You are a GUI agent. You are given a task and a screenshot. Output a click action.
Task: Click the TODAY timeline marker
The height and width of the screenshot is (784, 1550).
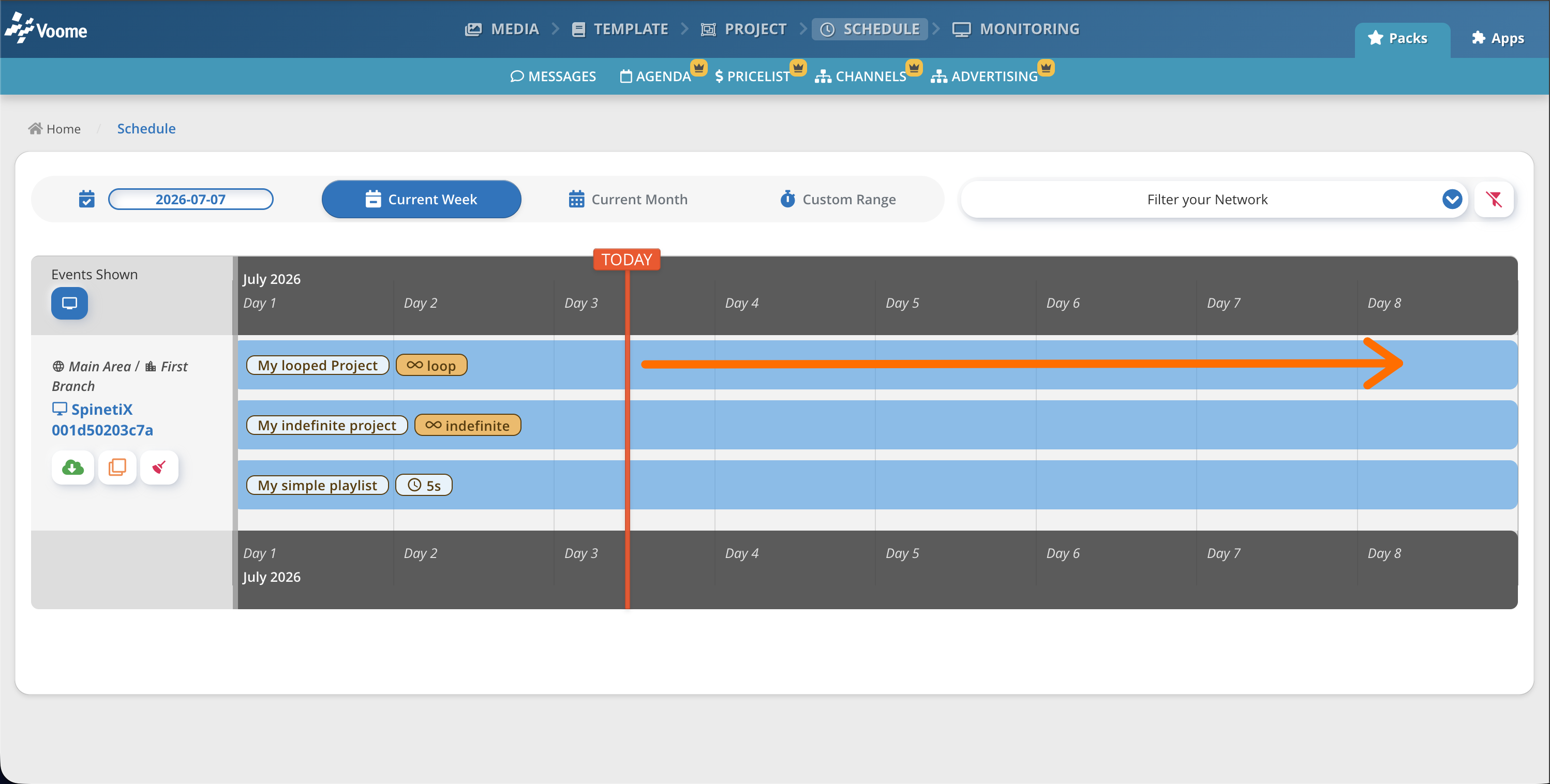pos(627,259)
